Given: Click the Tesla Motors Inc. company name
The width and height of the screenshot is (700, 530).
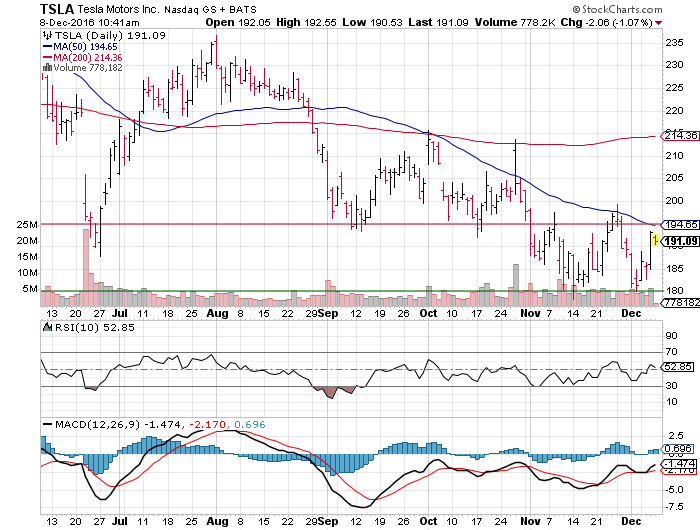Looking at the screenshot, I should pos(118,9).
